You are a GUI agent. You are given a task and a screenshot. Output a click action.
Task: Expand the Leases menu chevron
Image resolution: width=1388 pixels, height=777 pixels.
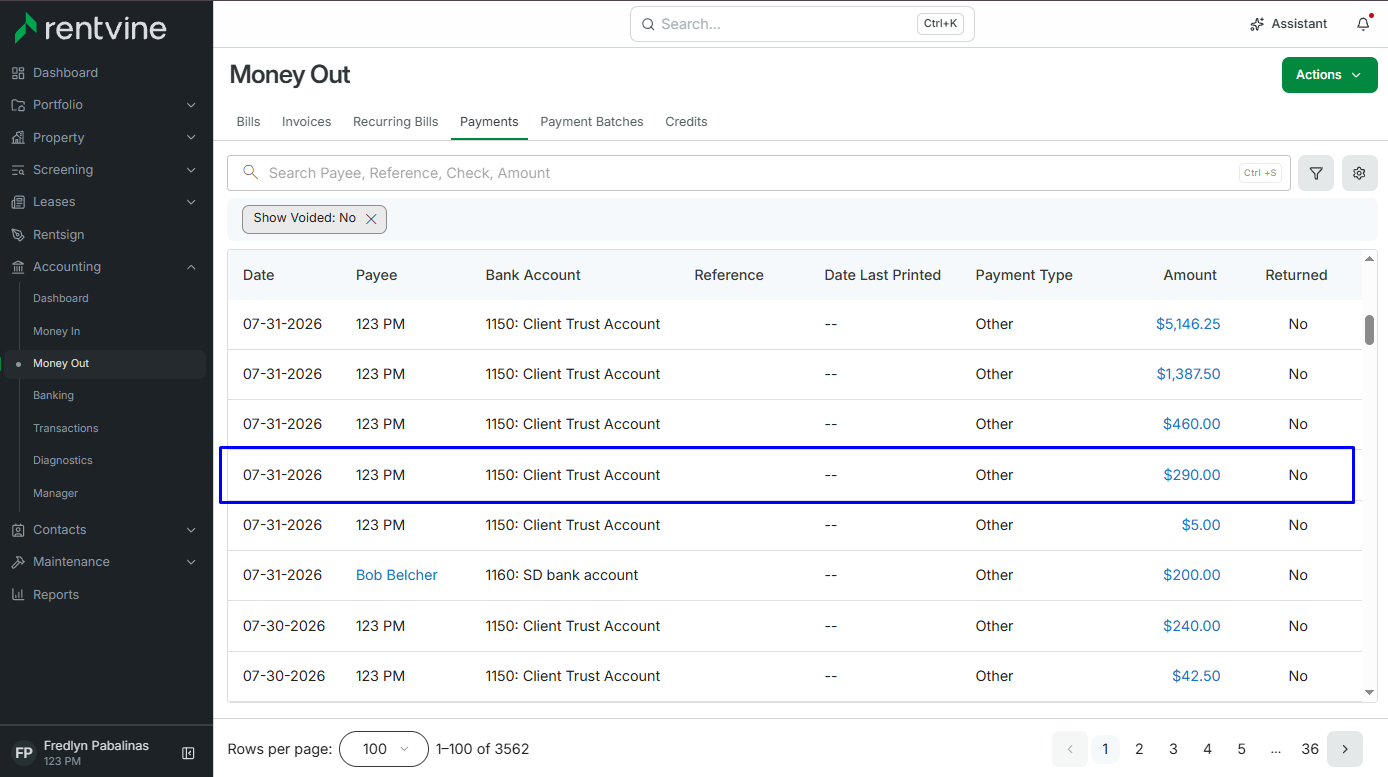click(191, 202)
